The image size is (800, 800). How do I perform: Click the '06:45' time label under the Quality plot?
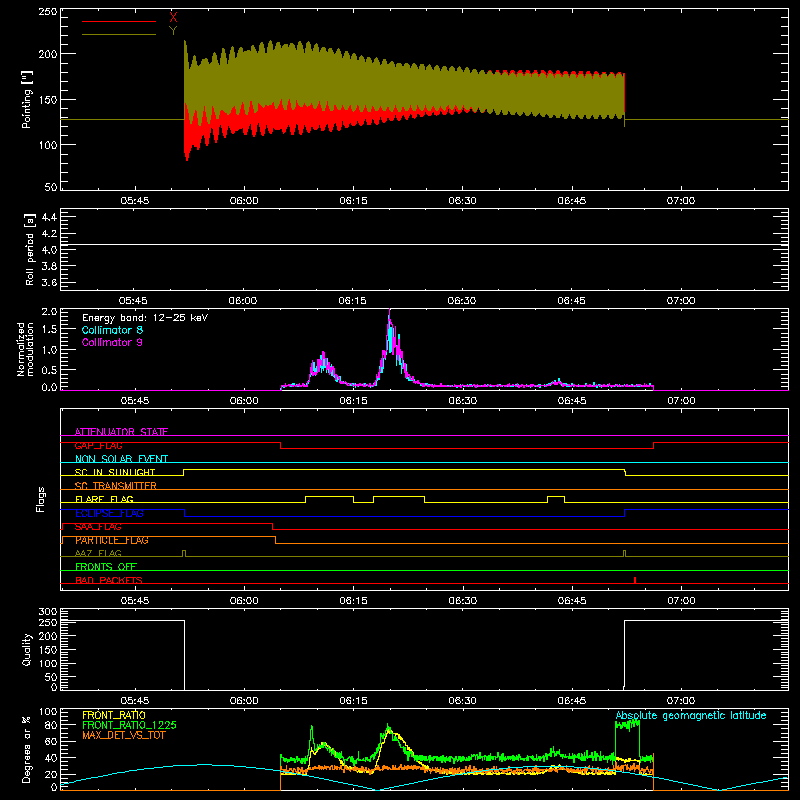pos(571,701)
